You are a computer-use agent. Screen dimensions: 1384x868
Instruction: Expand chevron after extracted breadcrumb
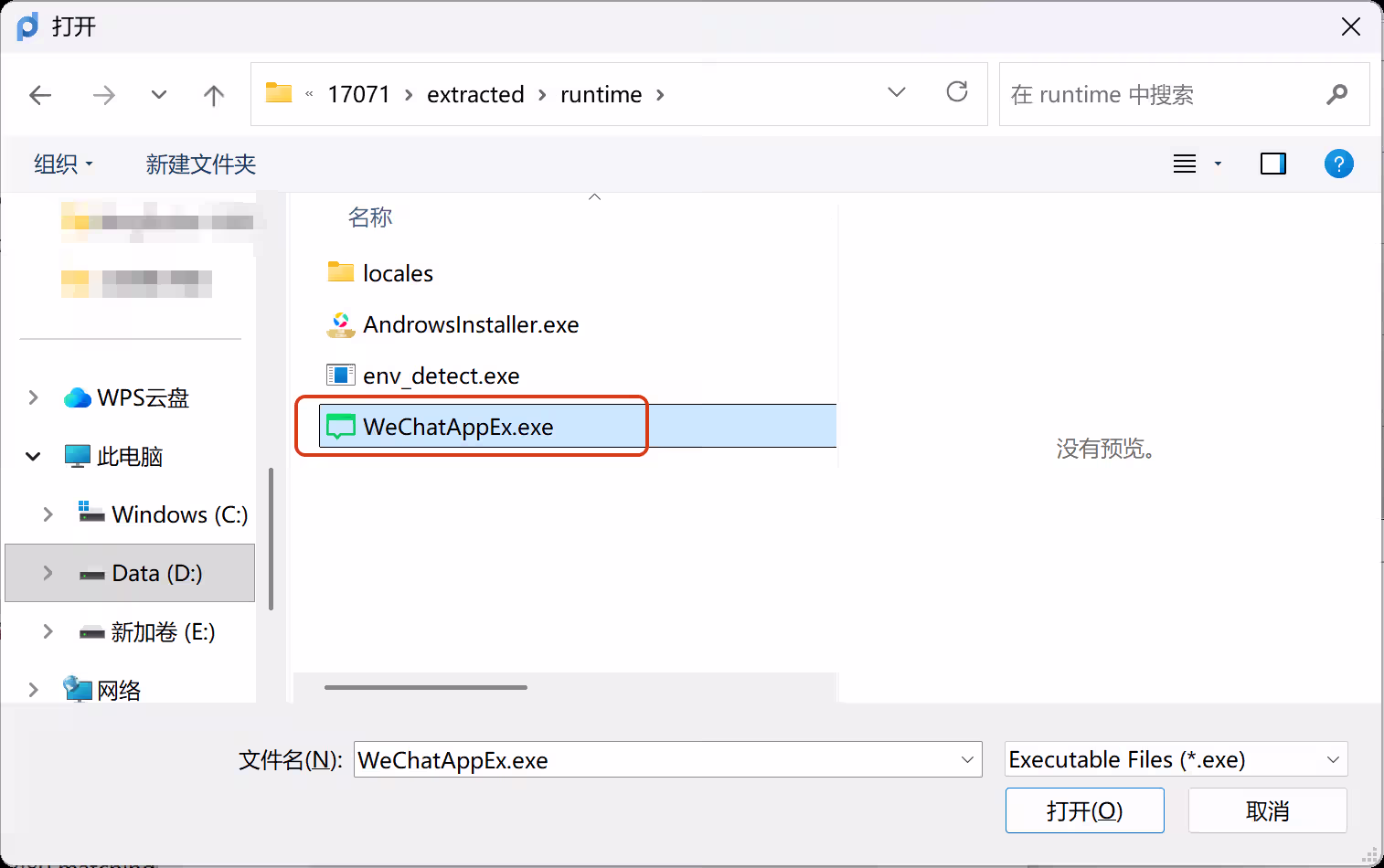pyautogui.click(x=542, y=95)
